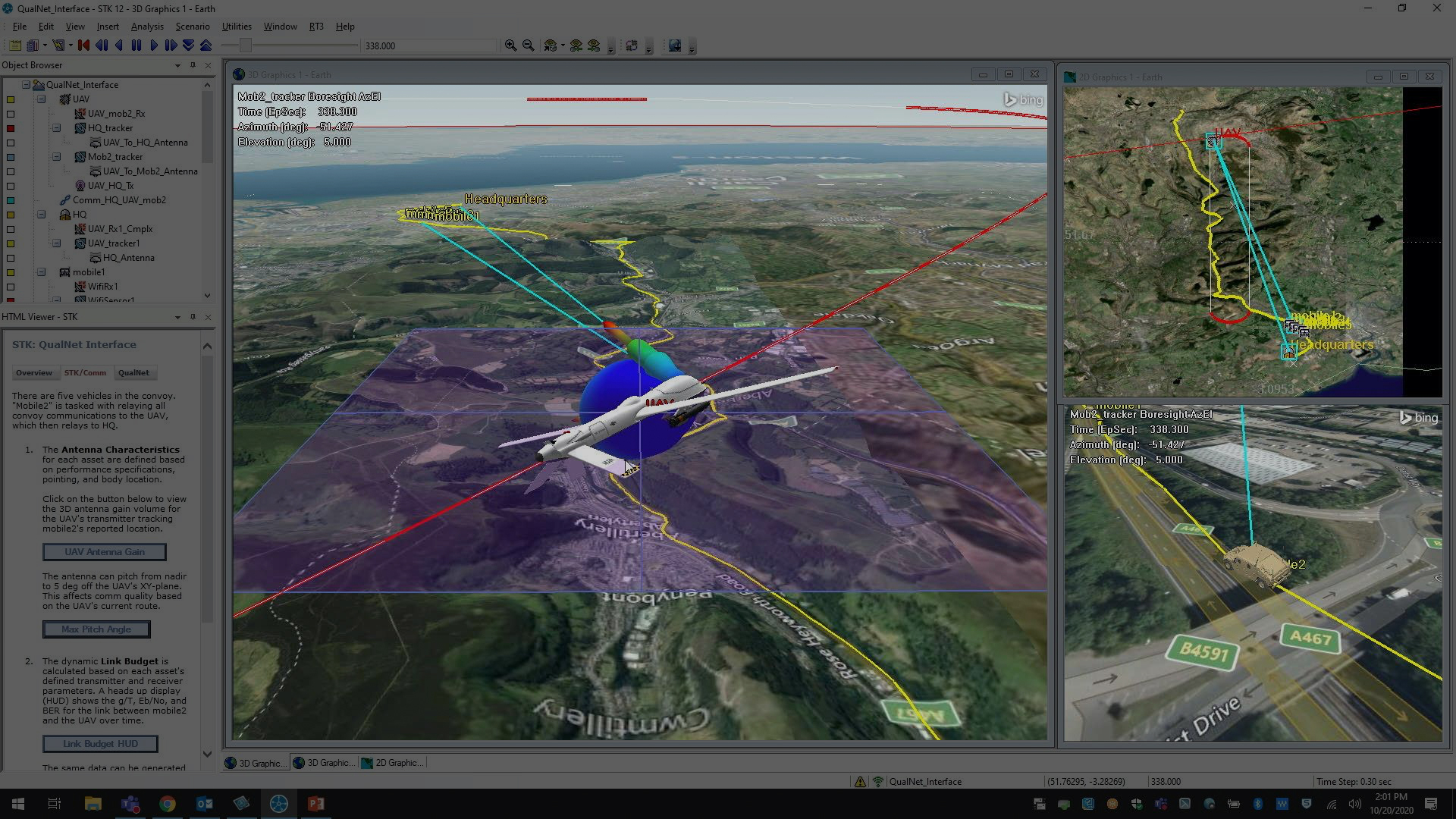Toggle the HQ_tracker red checkbox
This screenshot has width=1456, height=819.
tap(11, 128)
